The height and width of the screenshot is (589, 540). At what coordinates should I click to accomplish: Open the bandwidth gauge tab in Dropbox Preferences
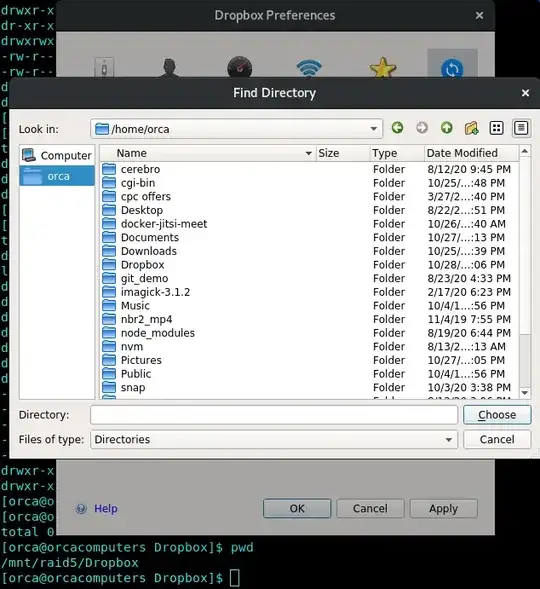pos(240,67)
